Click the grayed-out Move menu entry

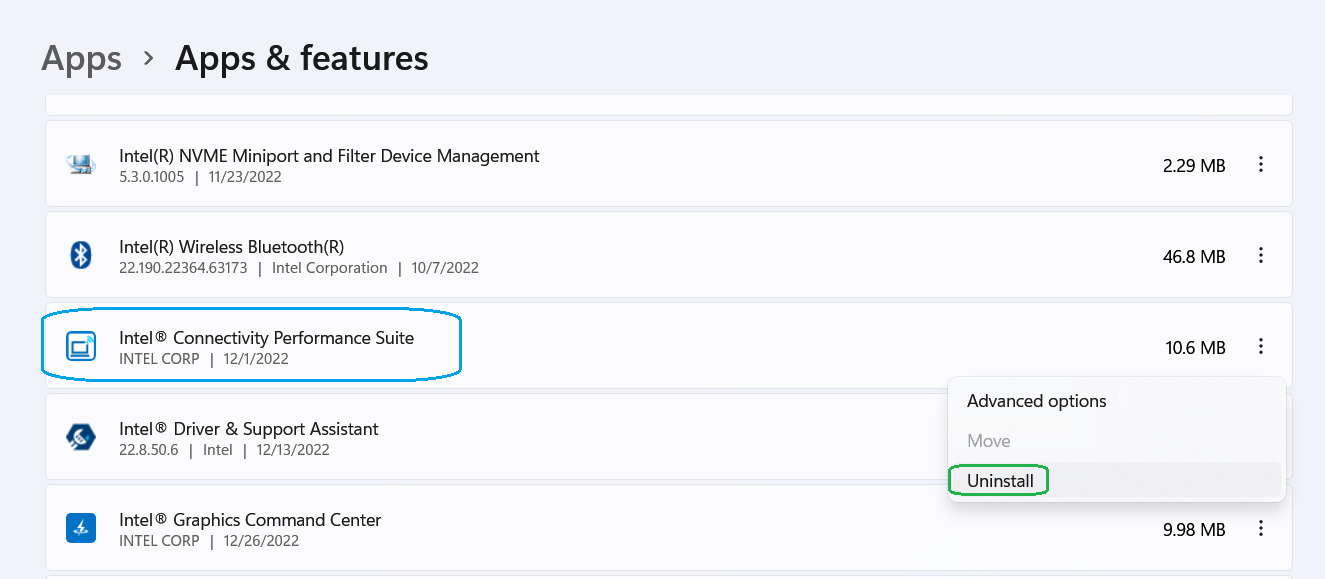988,441
